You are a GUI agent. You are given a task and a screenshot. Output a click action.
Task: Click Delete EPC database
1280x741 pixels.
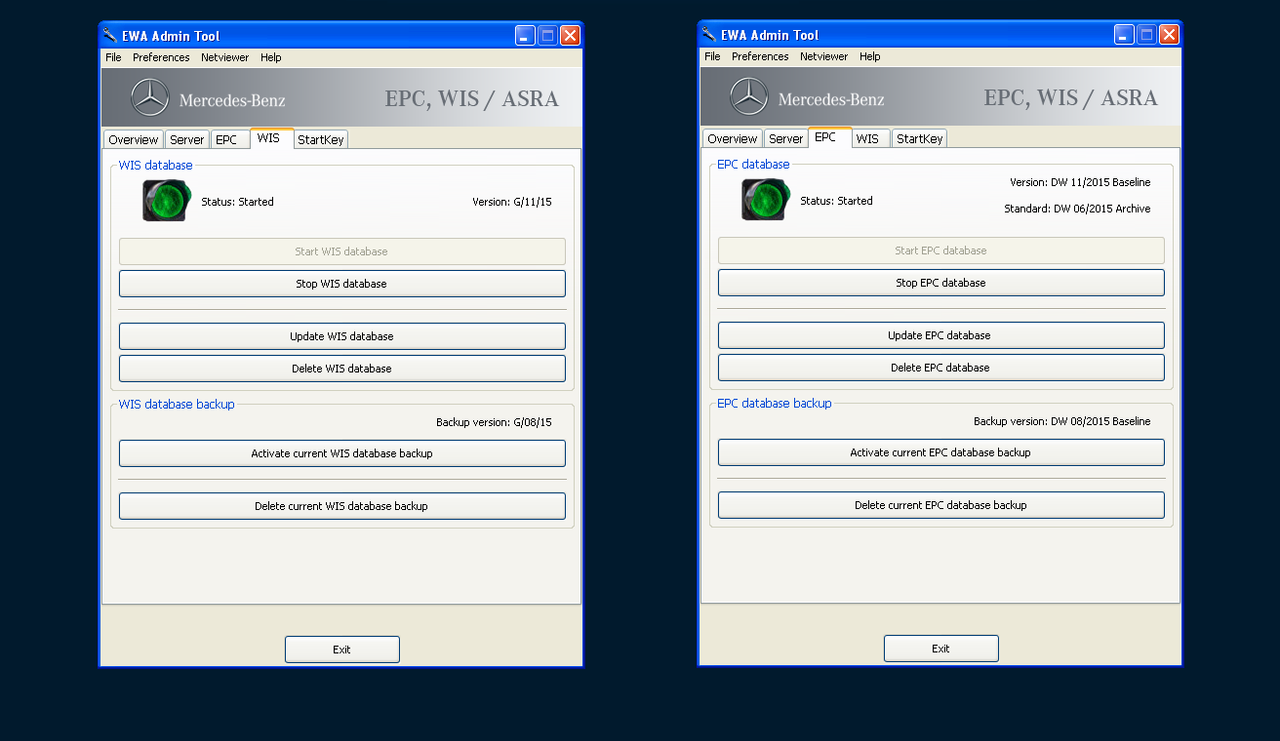click(x=941, y=368)
